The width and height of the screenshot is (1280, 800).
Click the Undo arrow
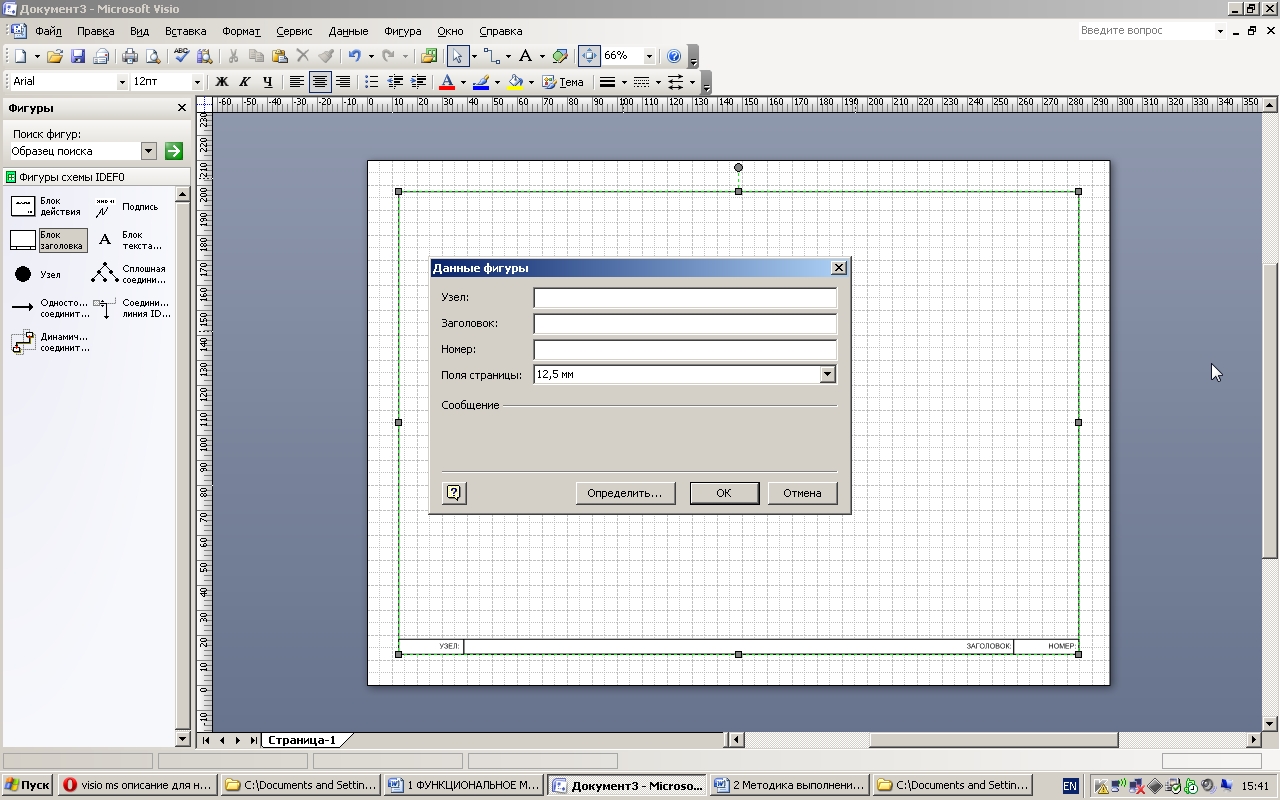(354, 57)
